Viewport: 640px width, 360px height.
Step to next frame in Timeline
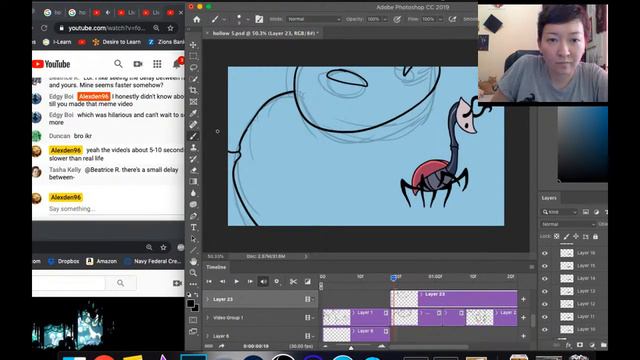(x=250, y=282)
